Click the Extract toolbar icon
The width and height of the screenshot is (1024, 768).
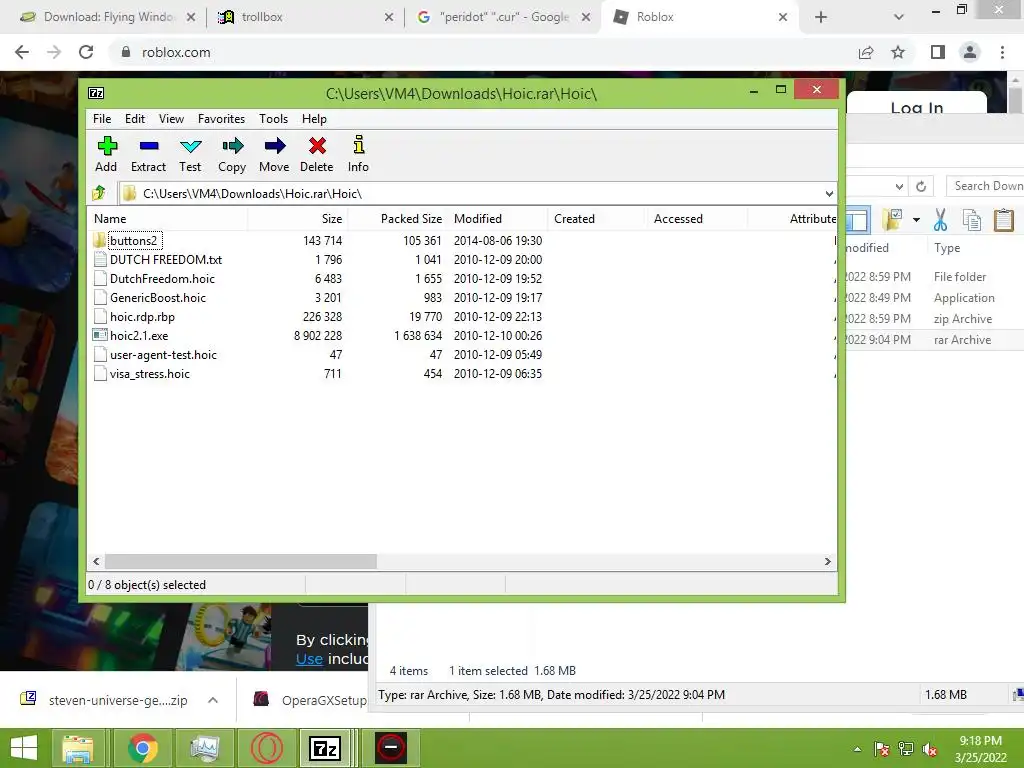[x=148, y=154]
